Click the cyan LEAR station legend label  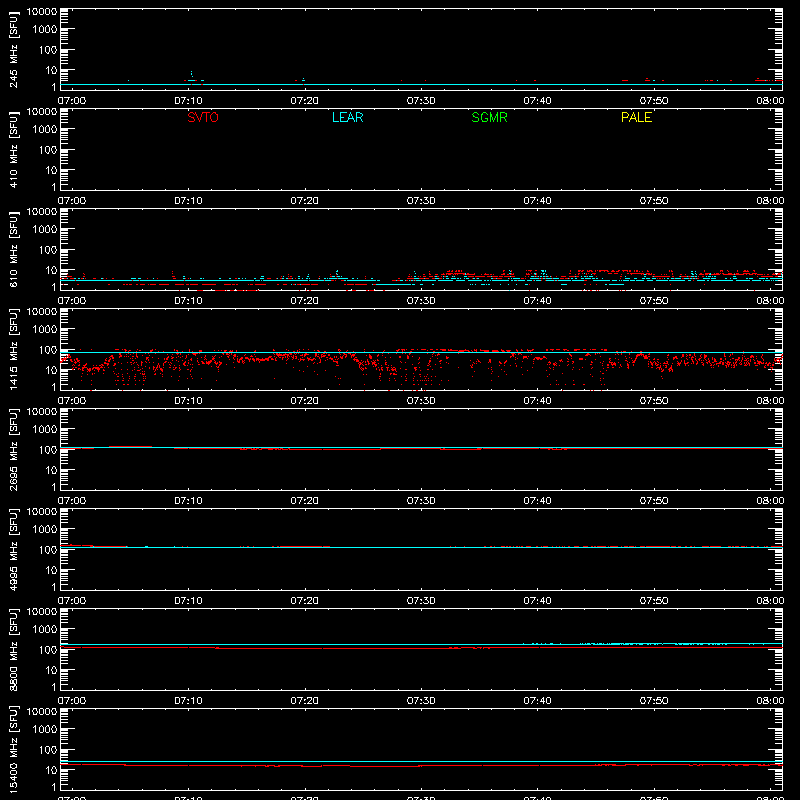347,117
